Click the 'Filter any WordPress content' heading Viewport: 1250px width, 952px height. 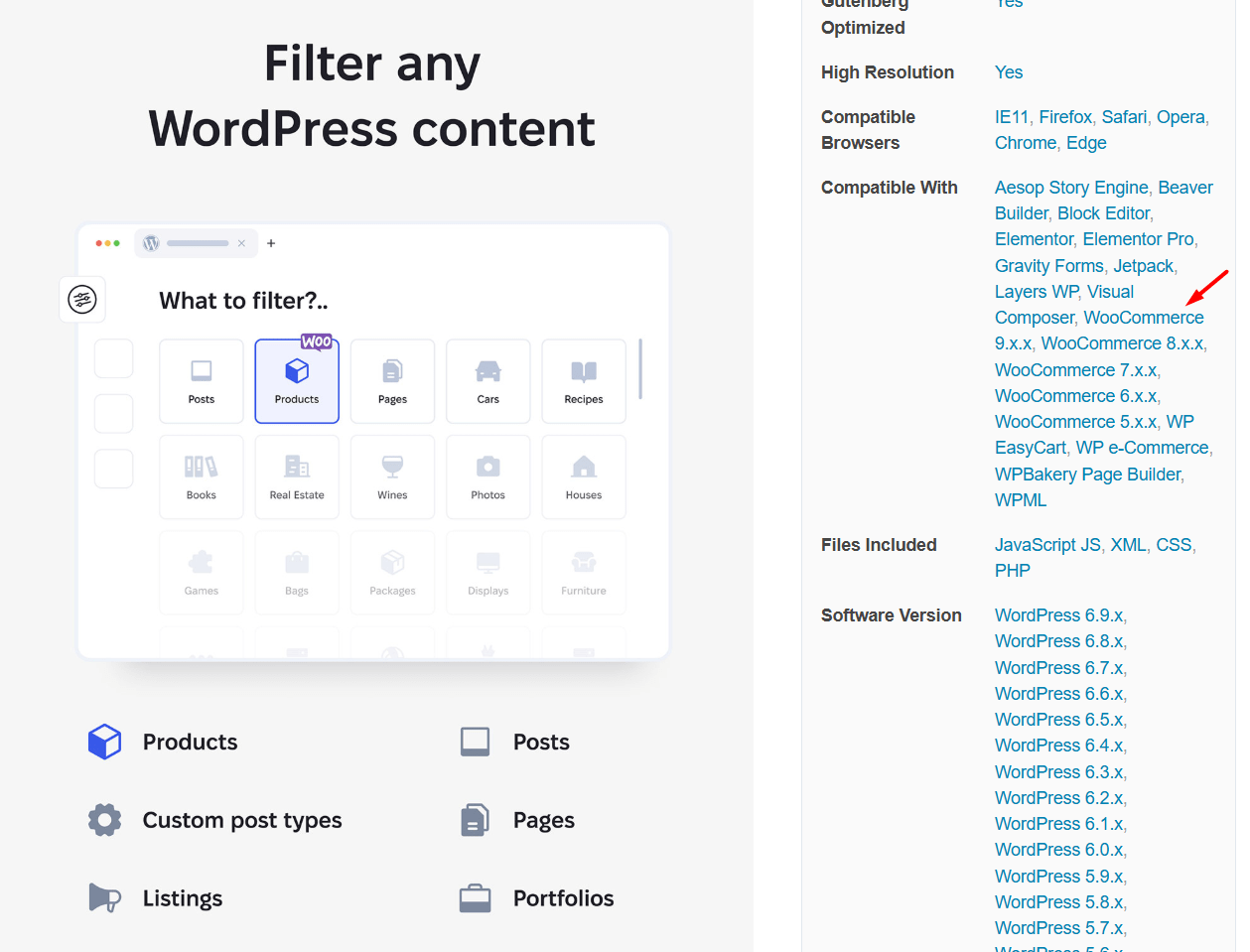pyautogui.click(x=372, y=96)
